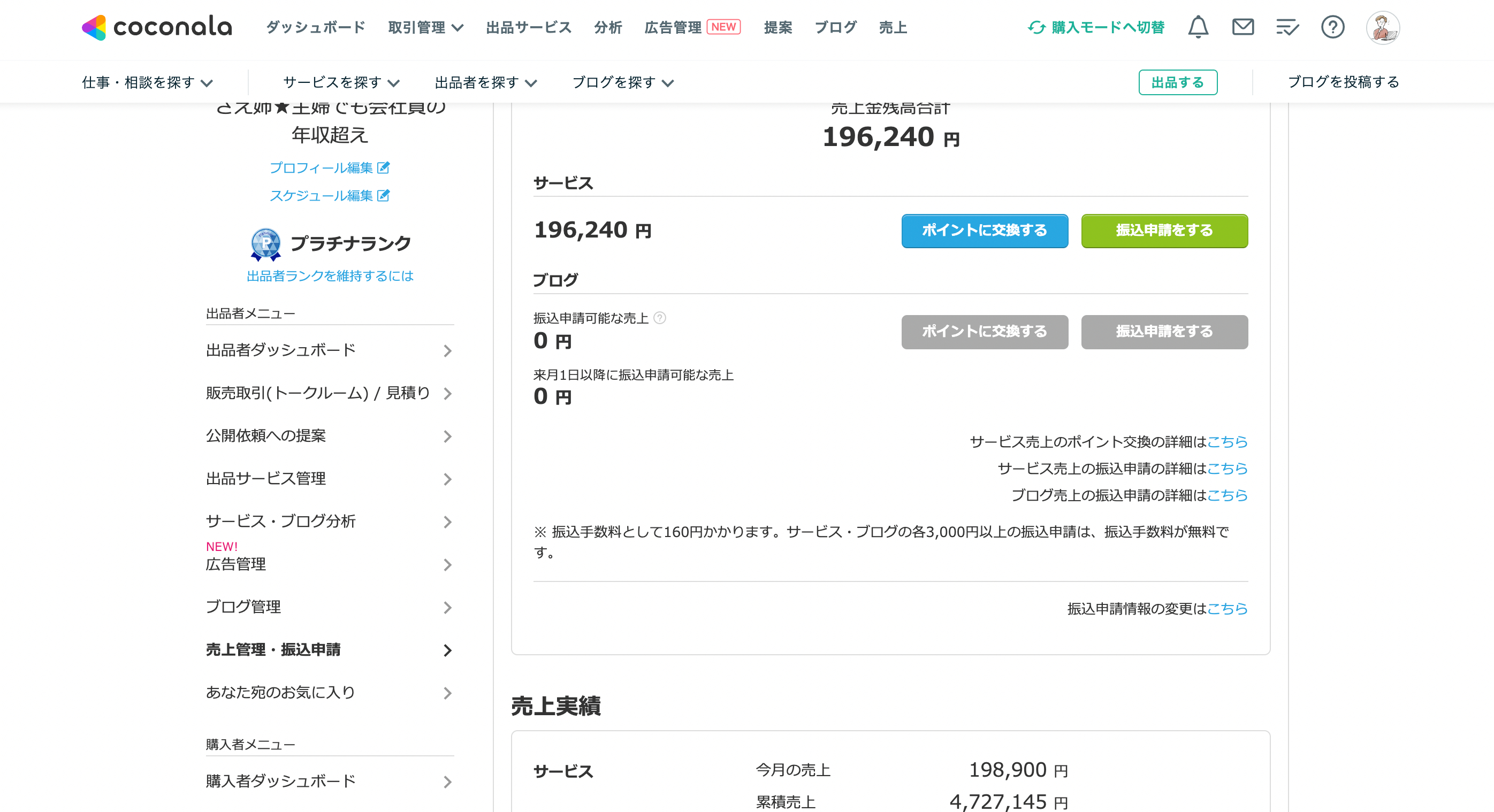Open the 出品サービス menu item
The width and height of the screenshot is (1494, 812).
(x=528, y=27)
